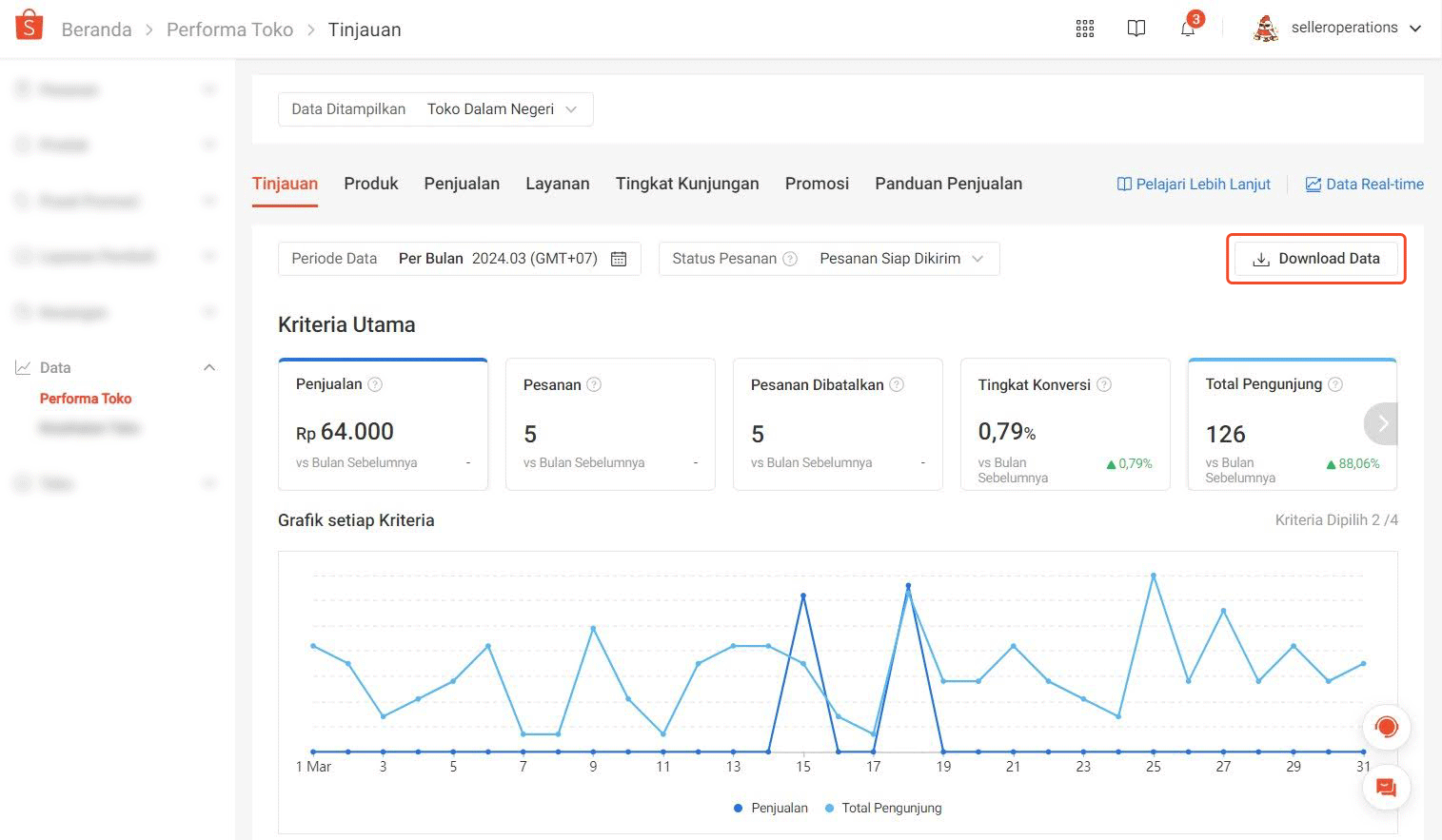Viewport: 1442px width, 840px height.
Task: Click the Data chart icon in sidebar
Action: point(23,367)
